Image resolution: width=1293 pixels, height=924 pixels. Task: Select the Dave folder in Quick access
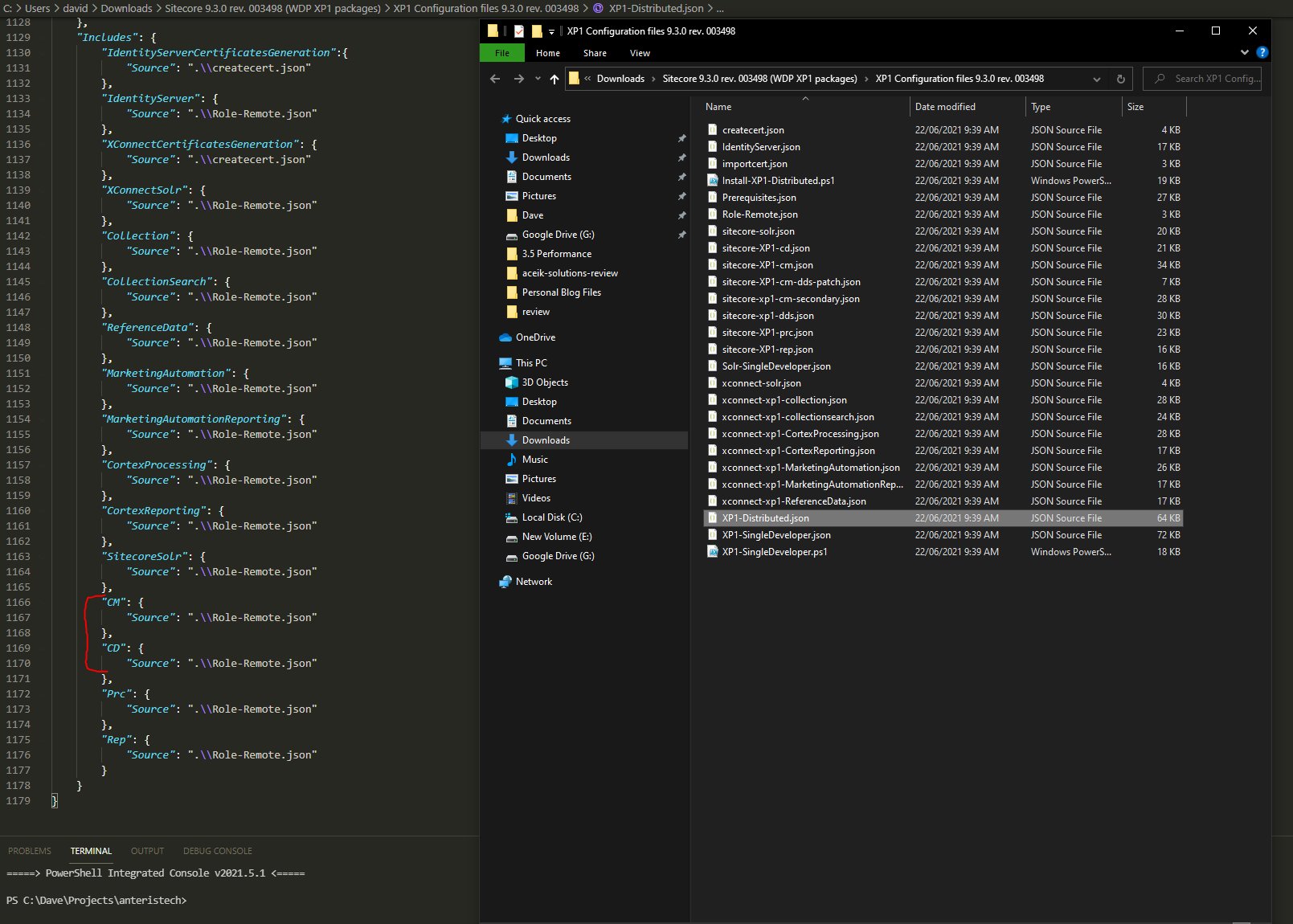[532, 215]
